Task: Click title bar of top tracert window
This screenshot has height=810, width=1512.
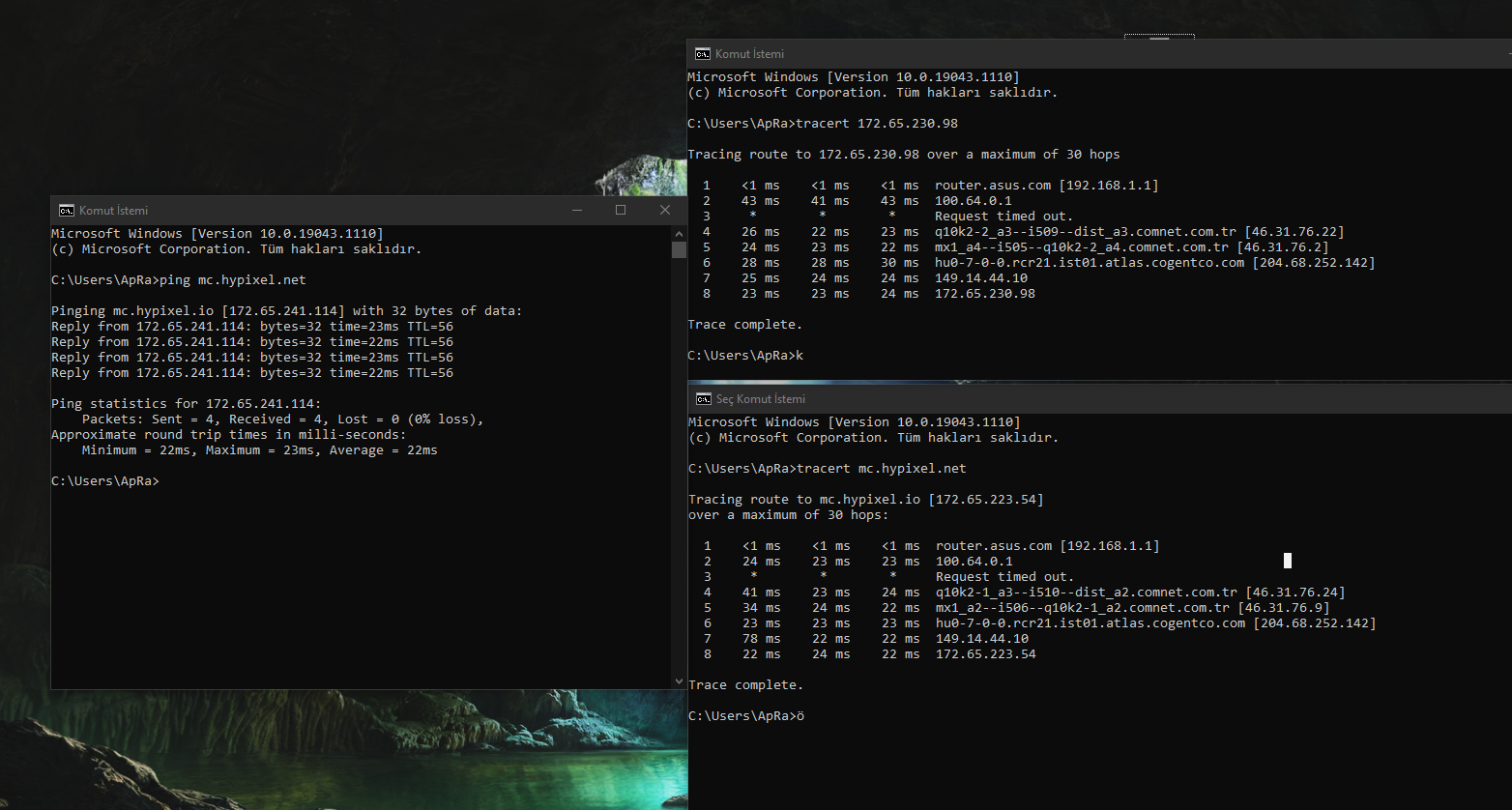Action: pos(1099,54)
